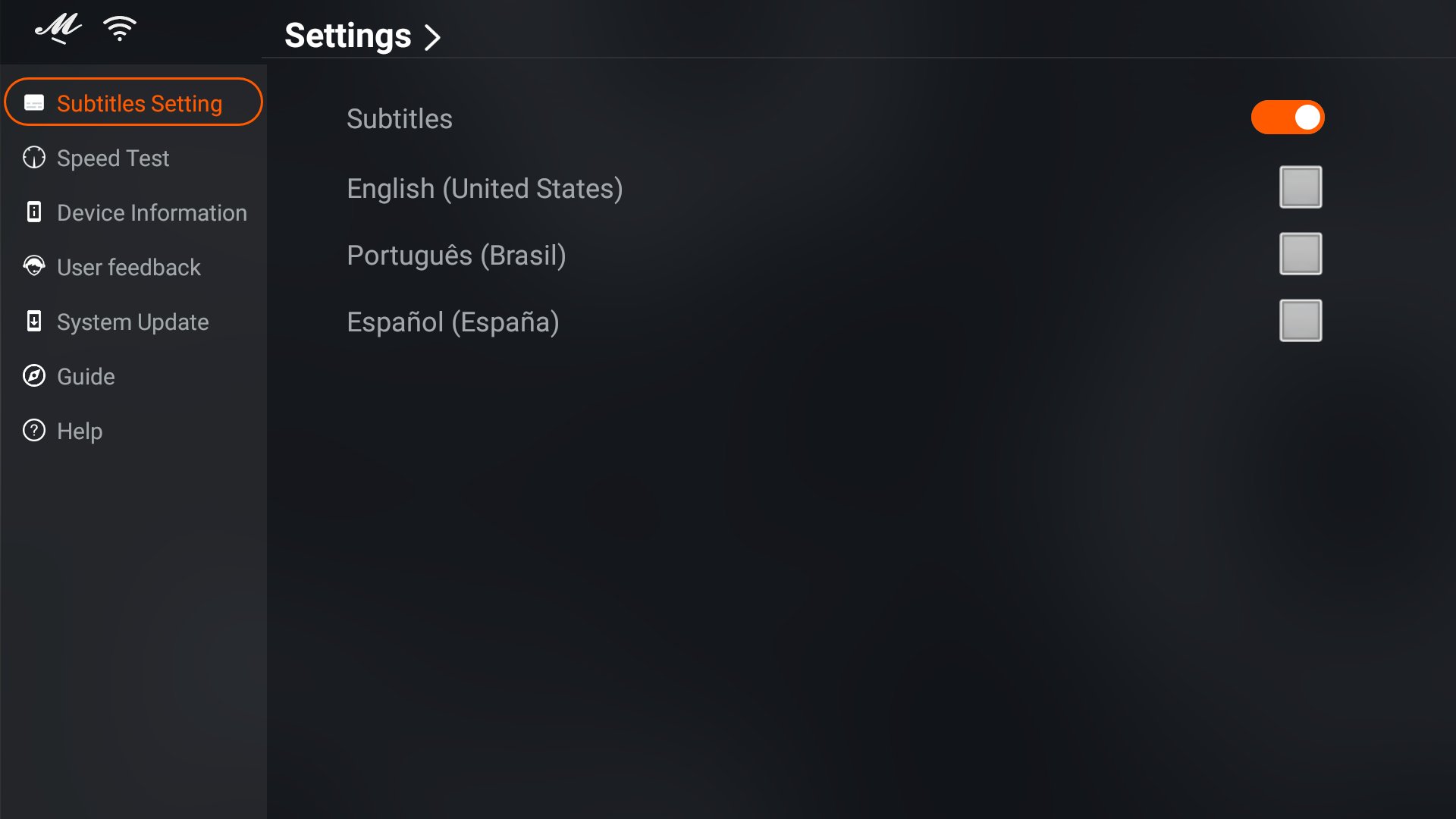Image resolution: width=1456 pixels, height=819 pixels.
Task: Click the chevron next to Settings
Action: (432, 37)
